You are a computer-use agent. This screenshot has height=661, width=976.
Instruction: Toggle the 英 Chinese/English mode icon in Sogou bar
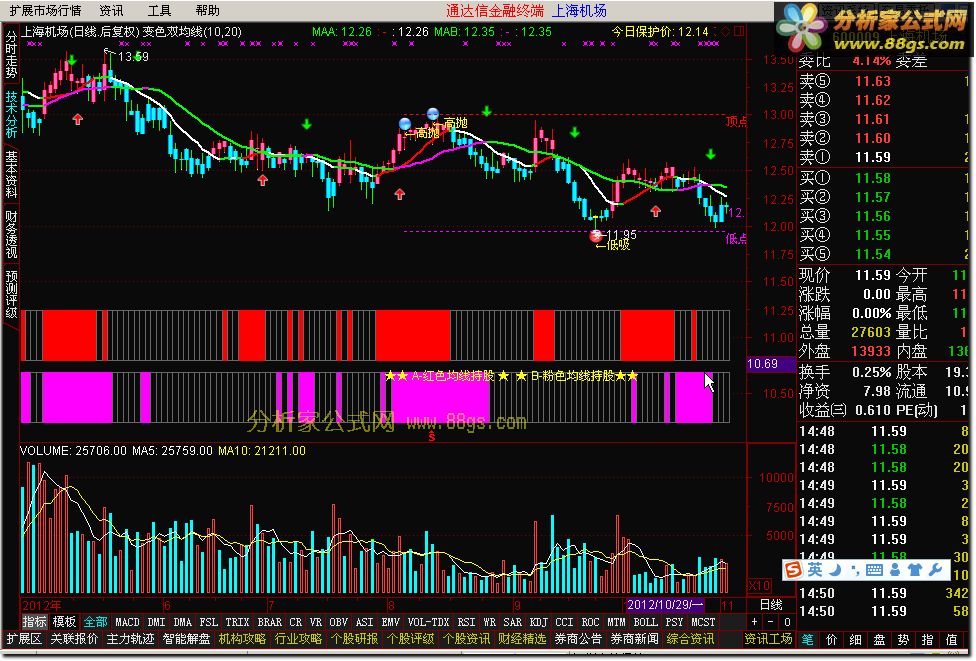tap(815, 570)
